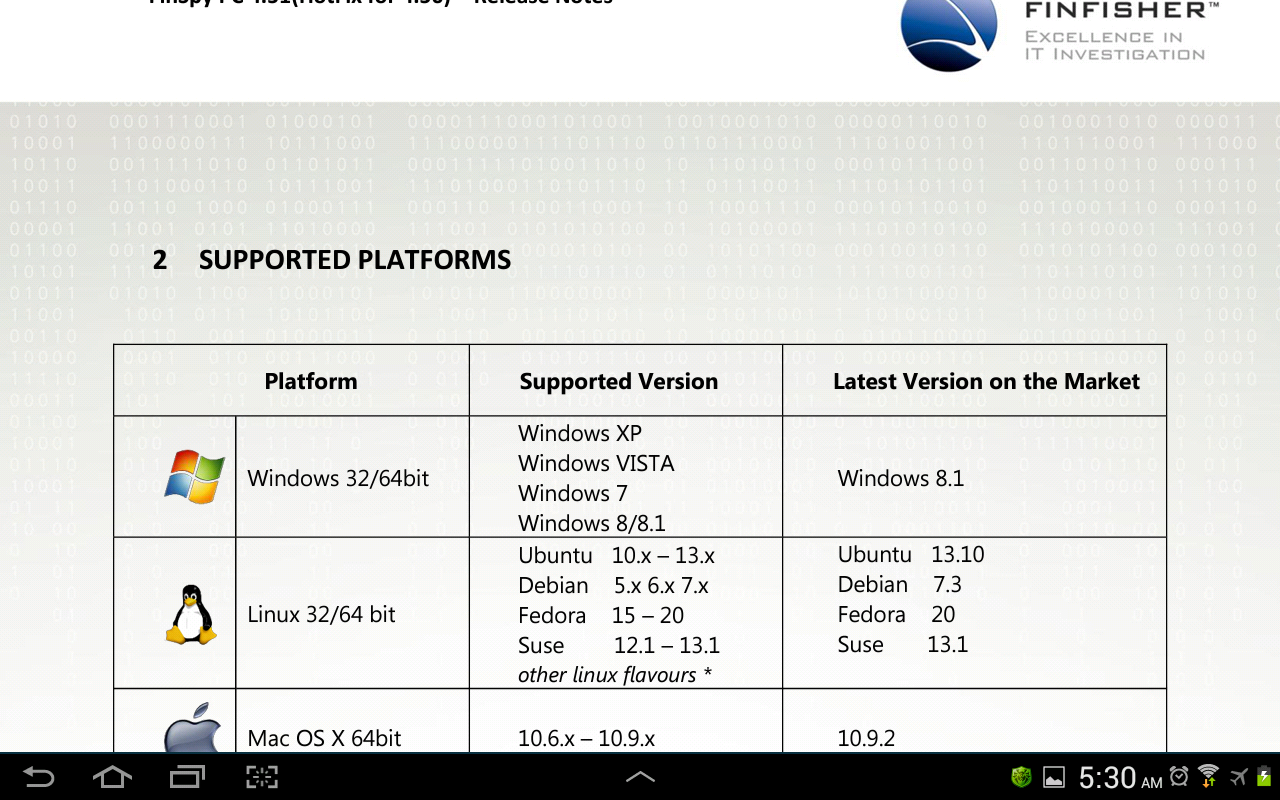Tap the screenshot capture icon in navigation bar
Screen dimensions: 1280x800
pos(260,776)
